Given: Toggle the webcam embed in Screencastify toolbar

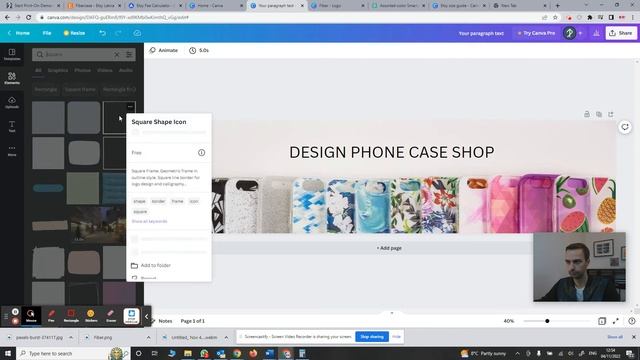Looking at the screenshot, I should pyautogui.click(x=131, y=316).
